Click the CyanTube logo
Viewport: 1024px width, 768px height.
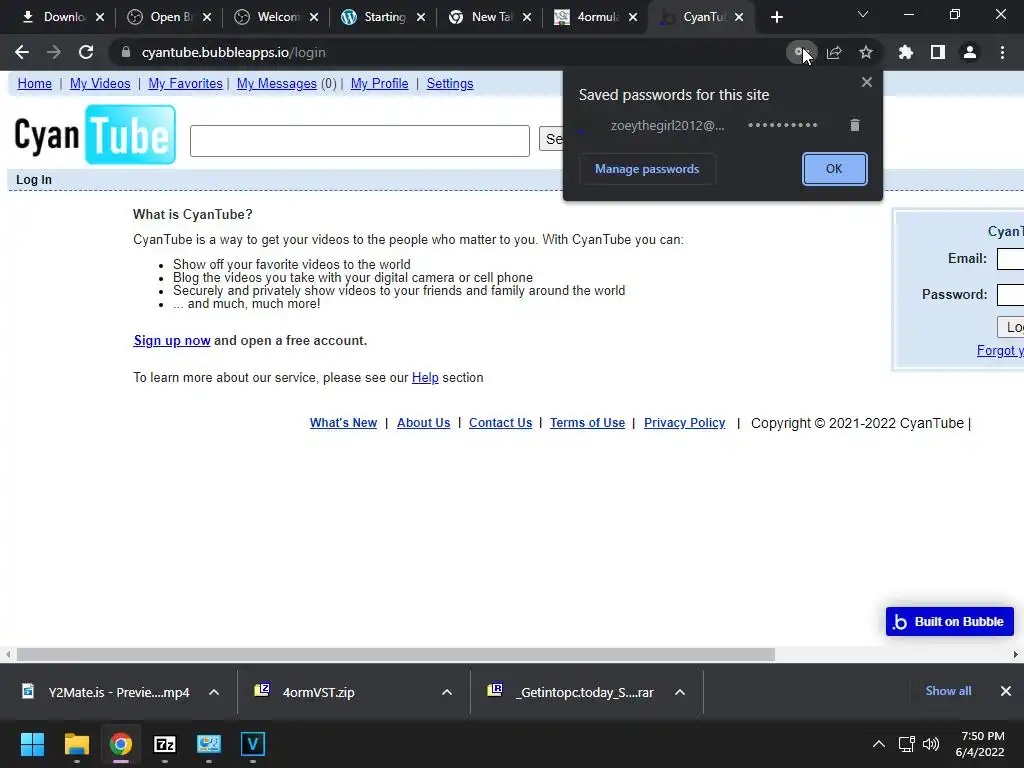(x=95, y=135)
